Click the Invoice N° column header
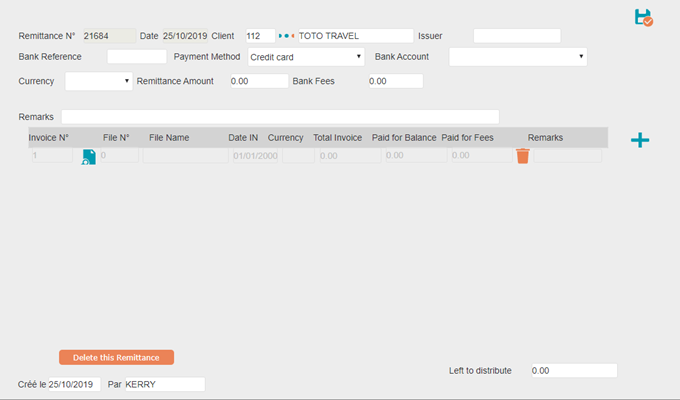This screenshot has width=680, height=400. pyautogui.click(x=49, y=138)
